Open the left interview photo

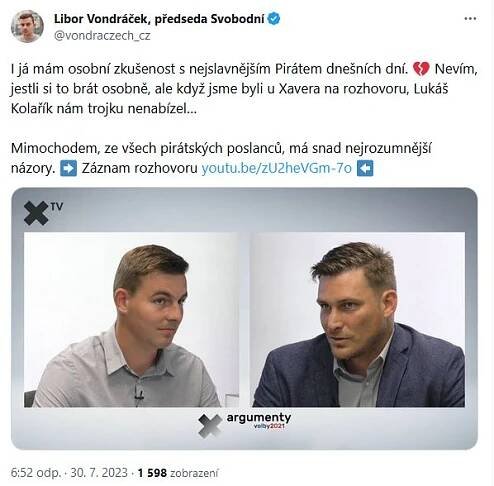(131, 319)
